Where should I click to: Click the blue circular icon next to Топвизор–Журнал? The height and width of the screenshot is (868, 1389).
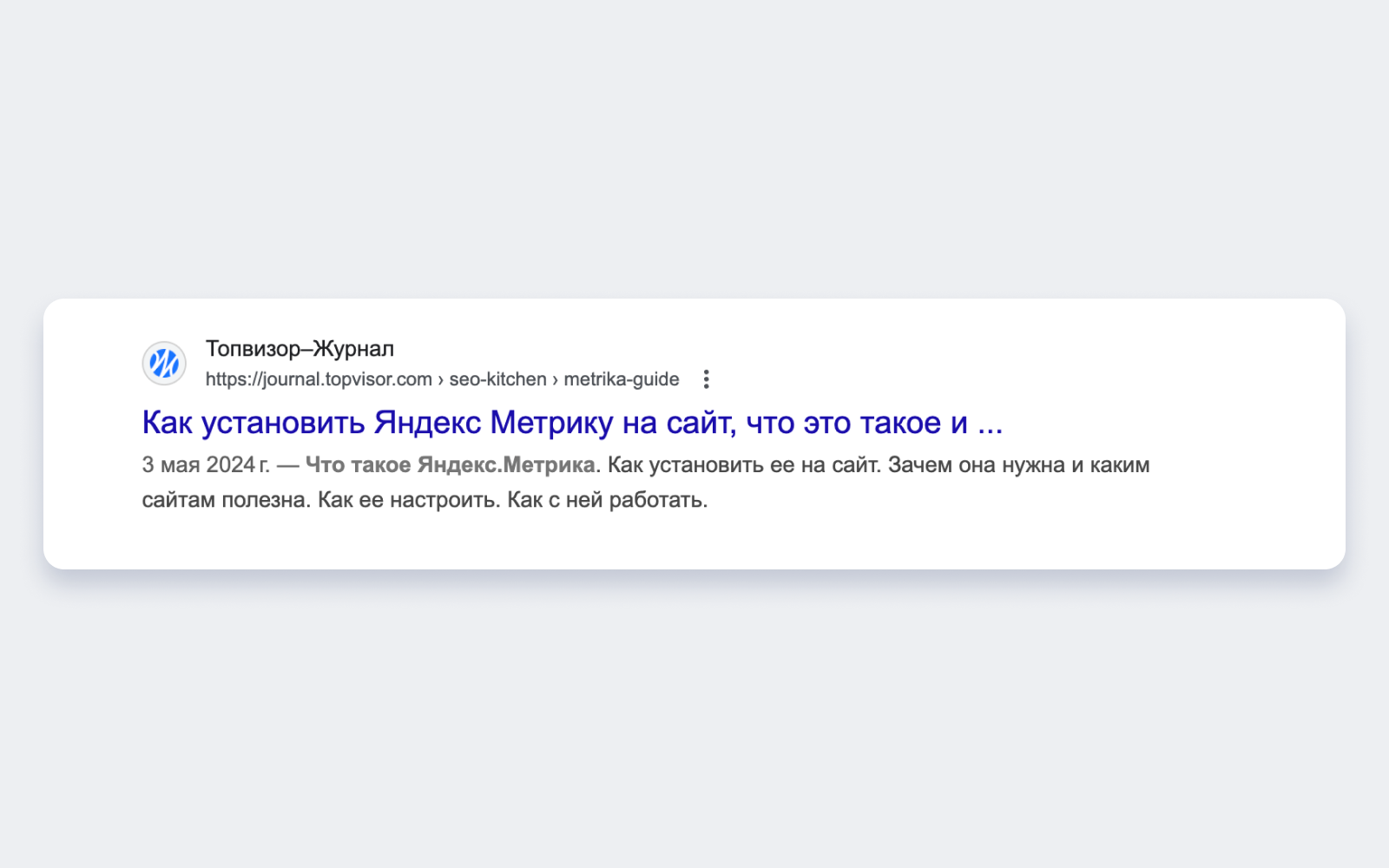click(164, 362)
